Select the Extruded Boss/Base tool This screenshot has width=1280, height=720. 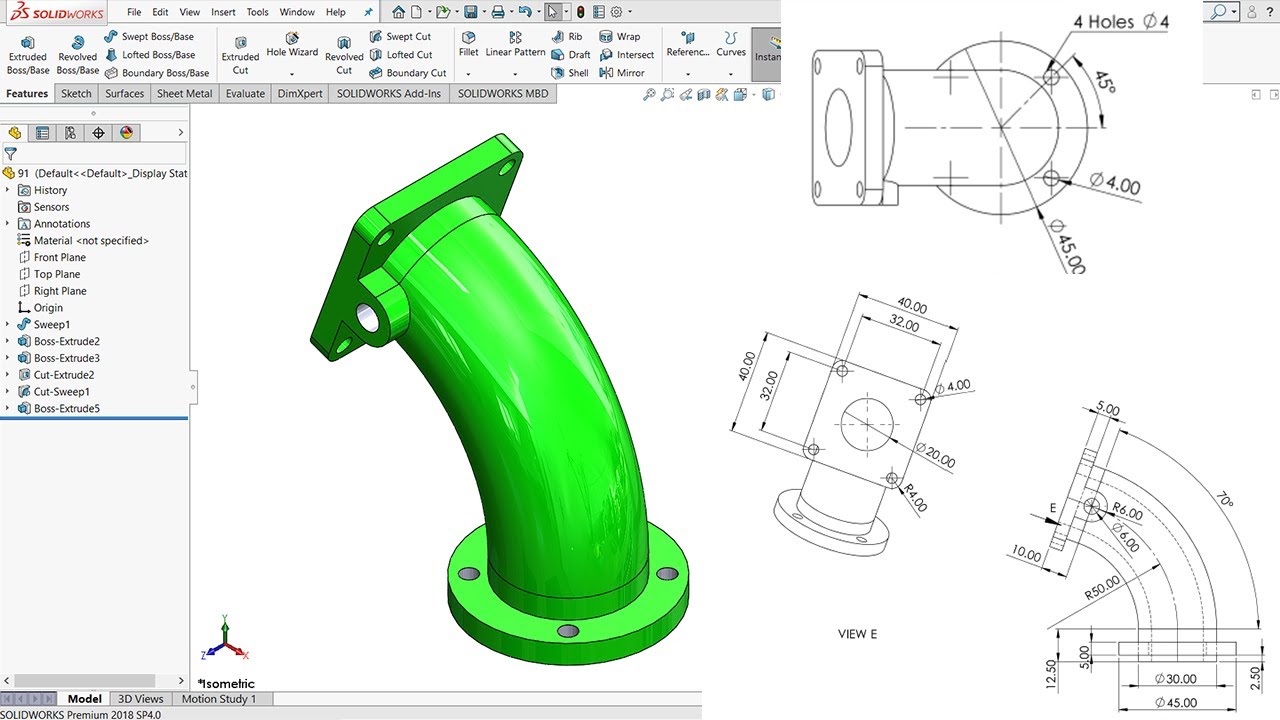tap(28, 56)
